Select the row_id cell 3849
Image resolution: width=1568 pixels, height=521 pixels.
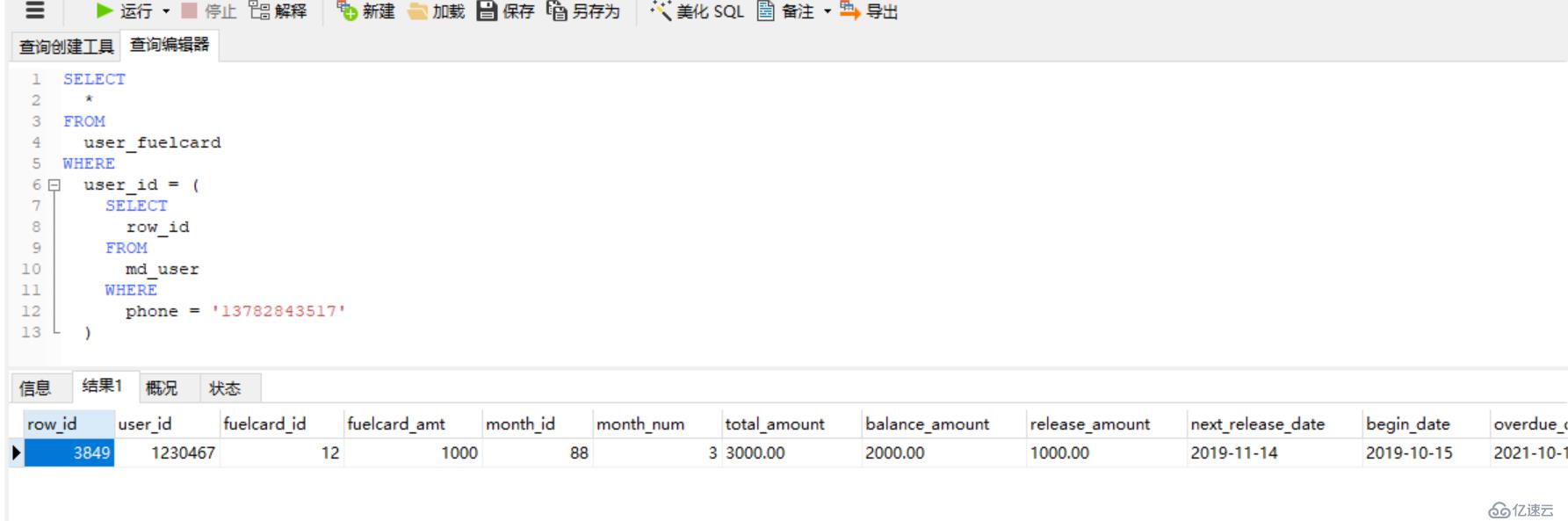70,453
